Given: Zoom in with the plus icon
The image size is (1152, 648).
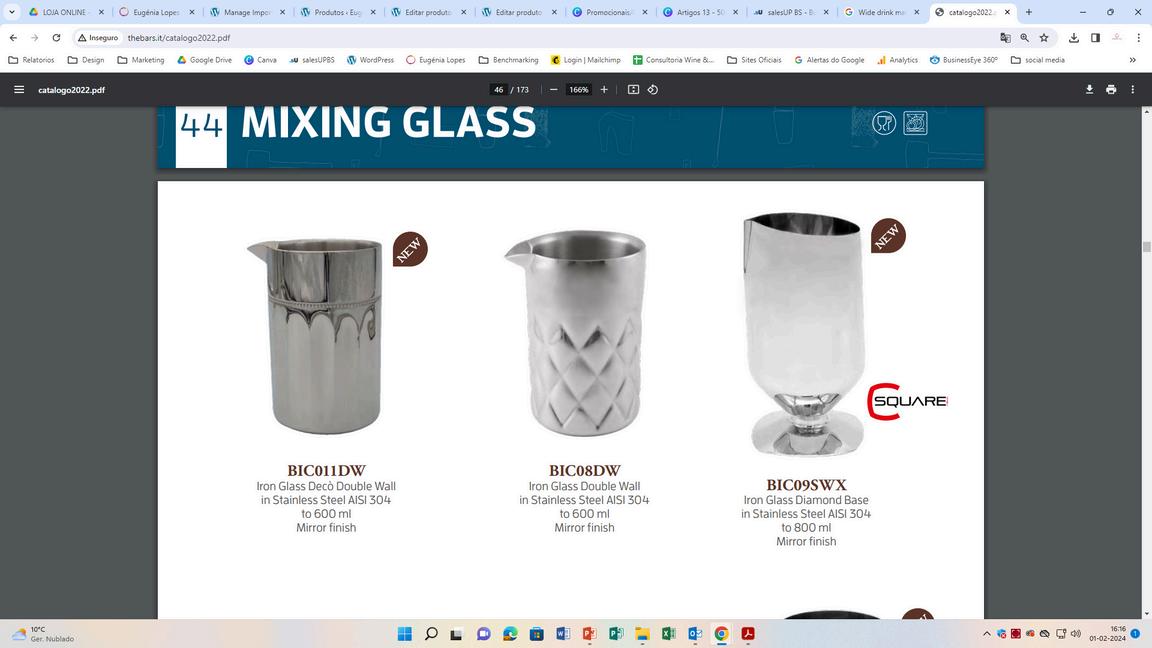Looking at the screenshot, I should tap(604, 90).
